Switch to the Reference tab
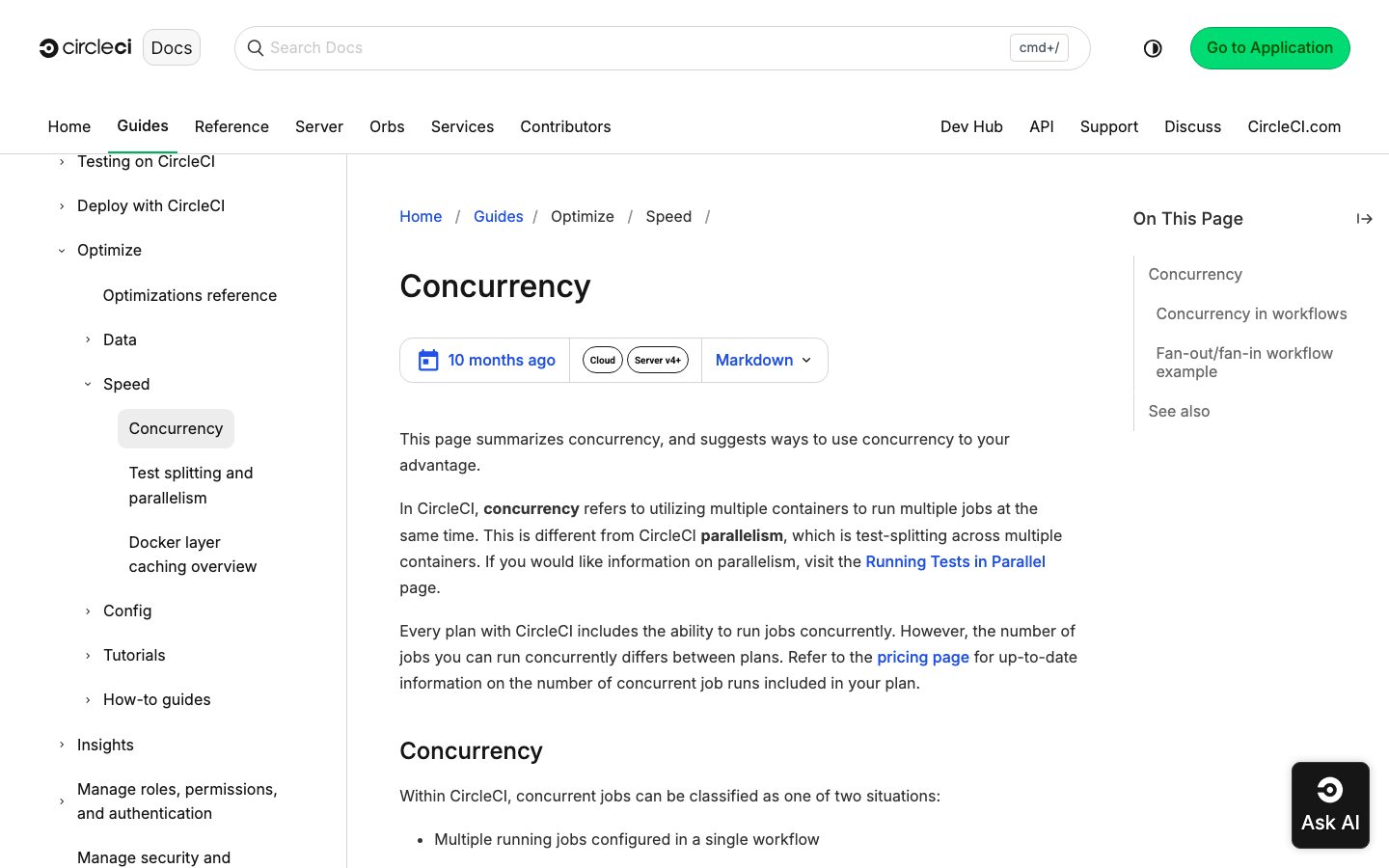Image resolution: width=1389 pixels, height=868 pixels. 231,126
